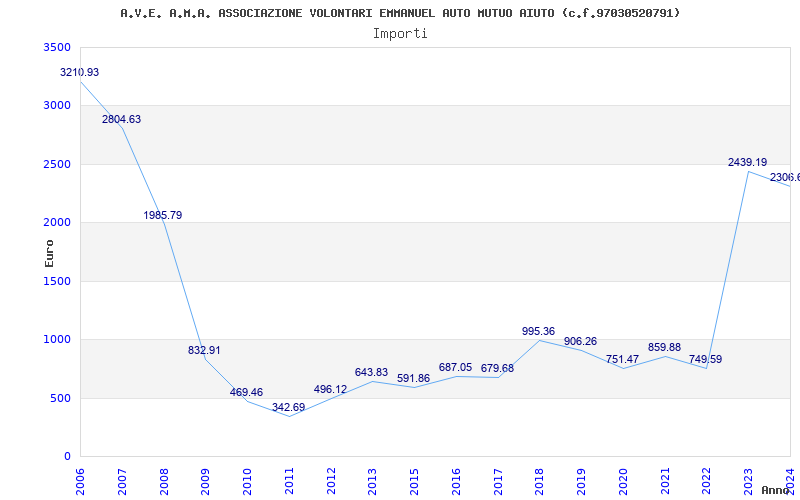Click the 906.26 data label
The width and height of the screenshot is (800, 500).
(x=580, y=341)
